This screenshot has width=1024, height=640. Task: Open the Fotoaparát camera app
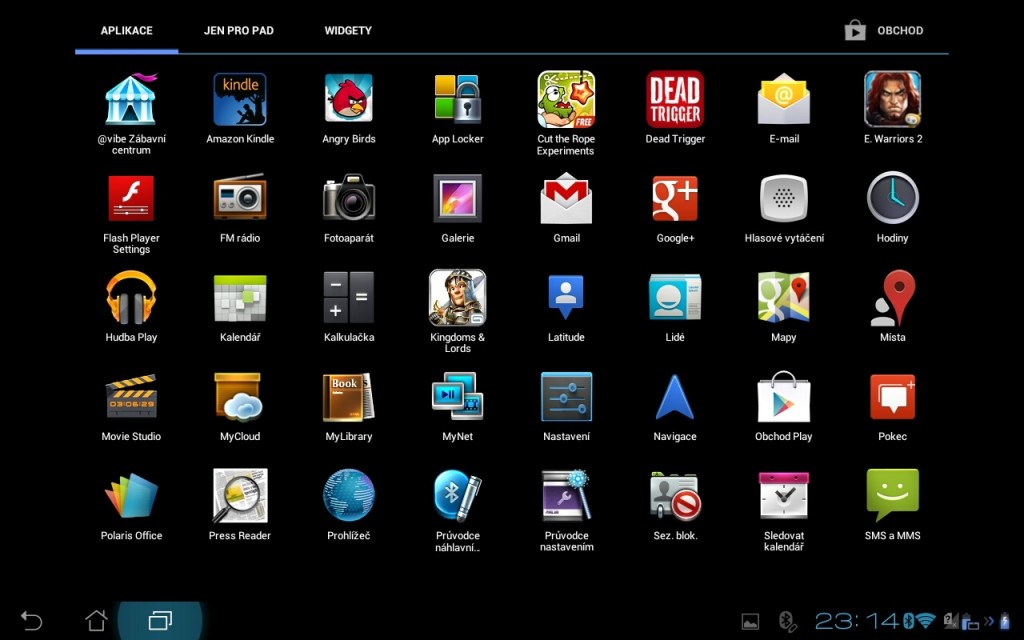[349, 197]
